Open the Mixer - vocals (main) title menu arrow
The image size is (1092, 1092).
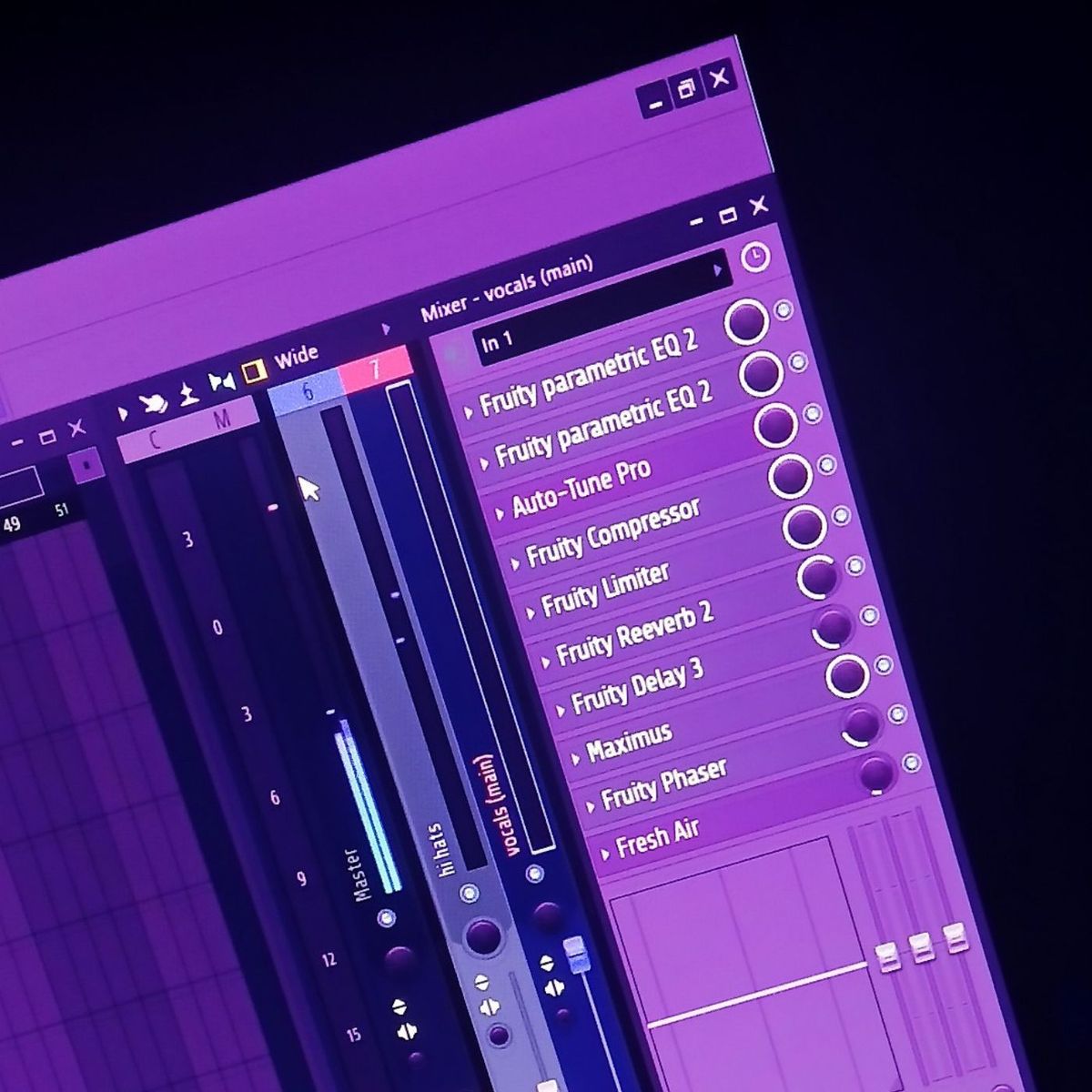386,329
